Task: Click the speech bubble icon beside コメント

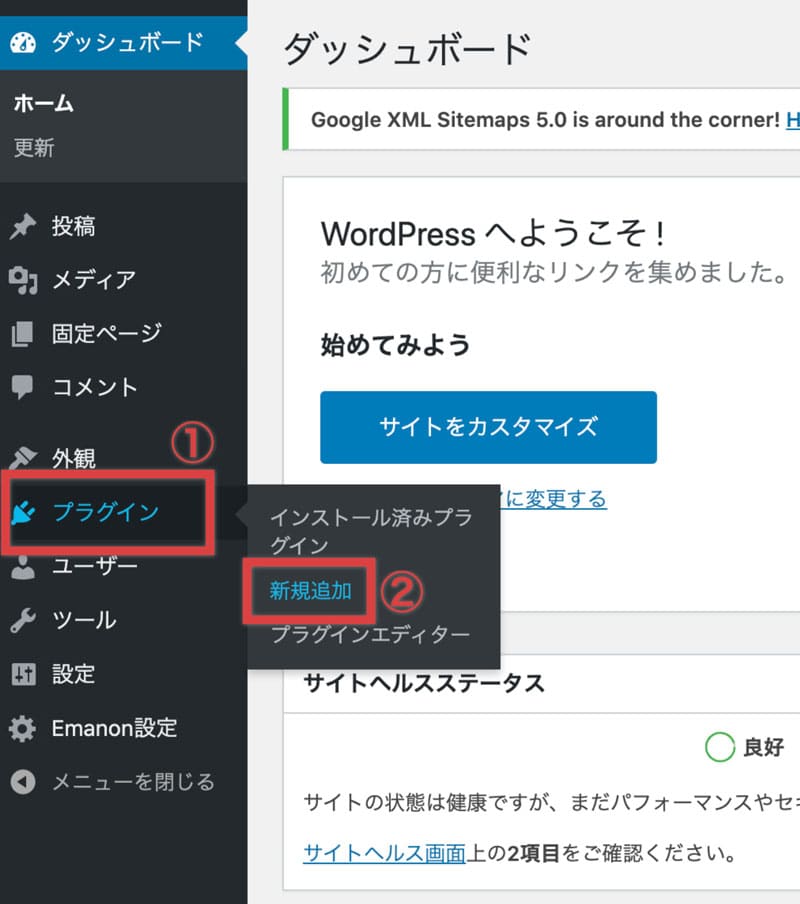Action: (x=22, y=387)
